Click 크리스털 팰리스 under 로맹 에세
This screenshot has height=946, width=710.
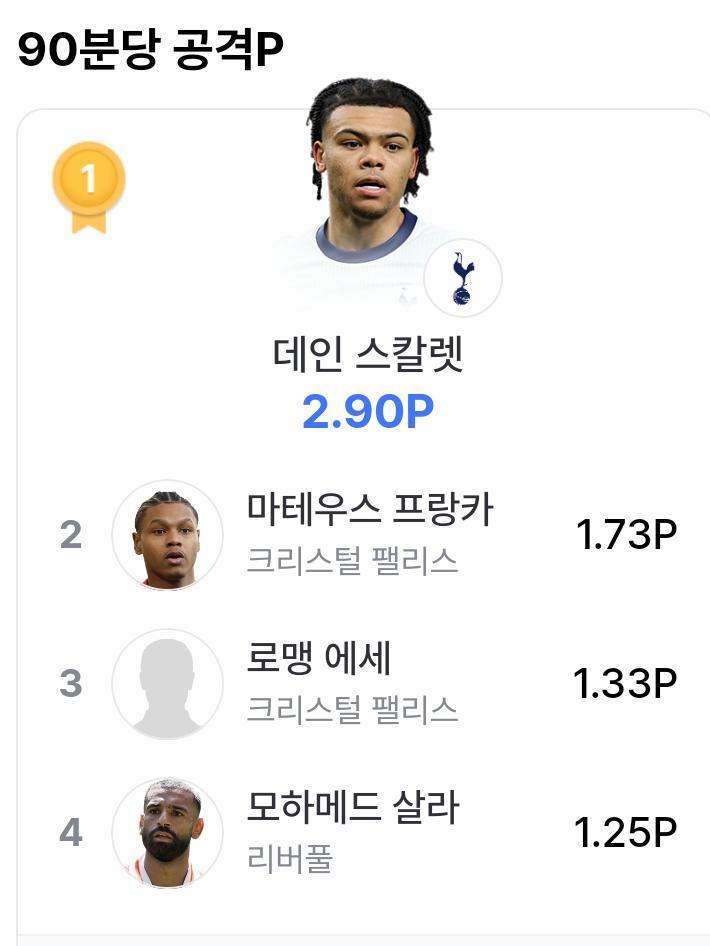352,710
